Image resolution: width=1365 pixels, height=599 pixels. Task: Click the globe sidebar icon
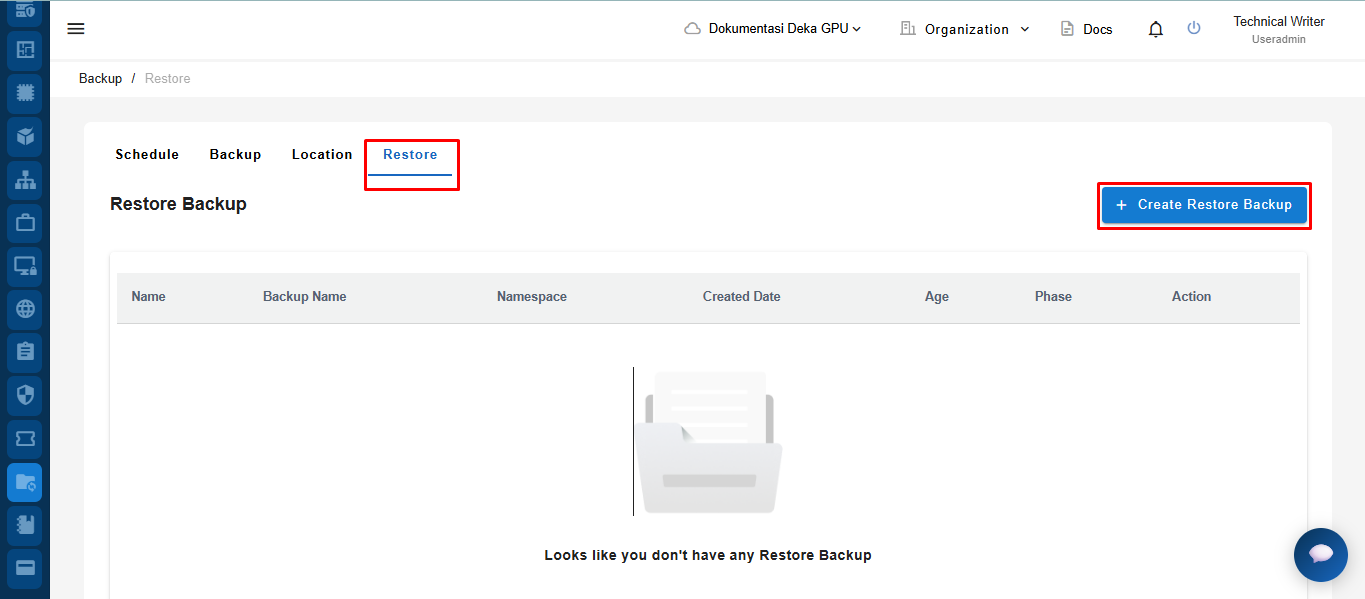(25, 309)
